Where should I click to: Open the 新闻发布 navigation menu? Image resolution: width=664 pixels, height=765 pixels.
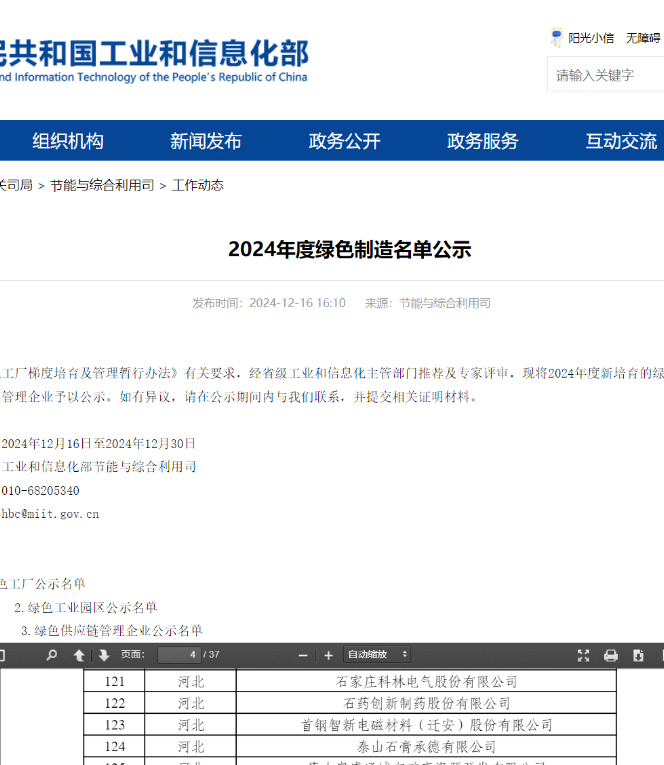[206, 141]
